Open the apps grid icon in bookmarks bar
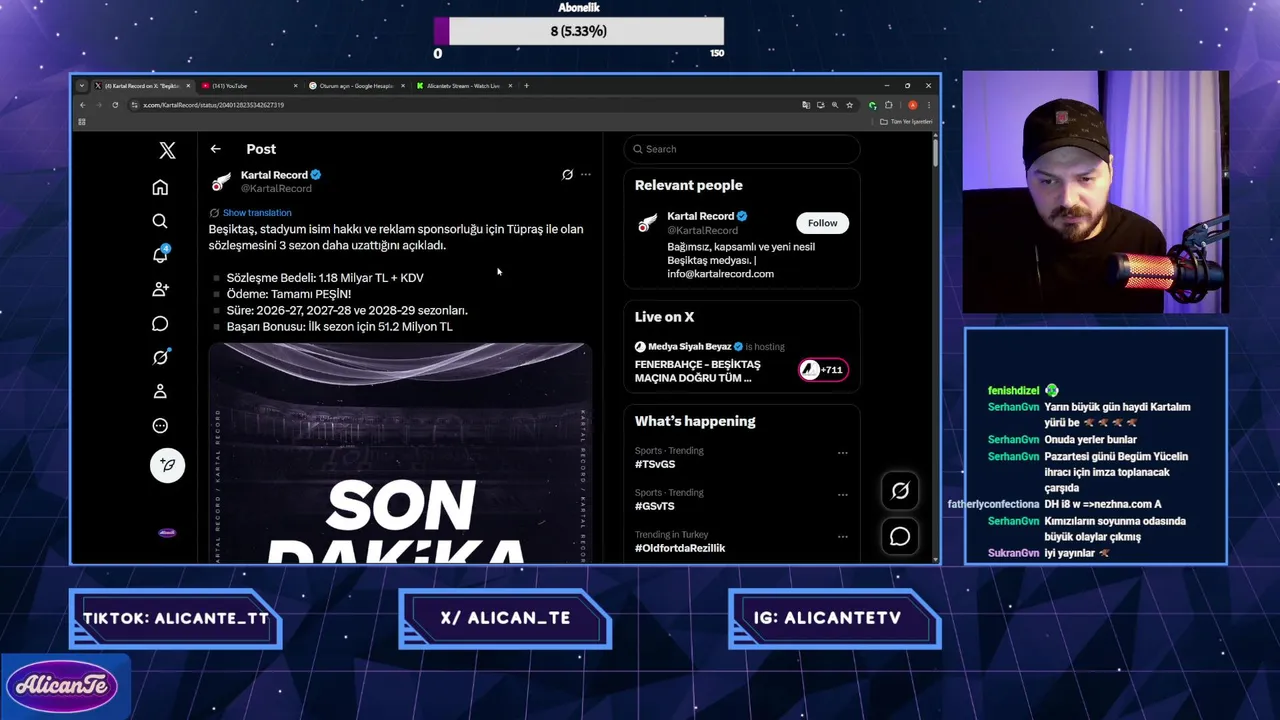 click(x=82, y=122)
